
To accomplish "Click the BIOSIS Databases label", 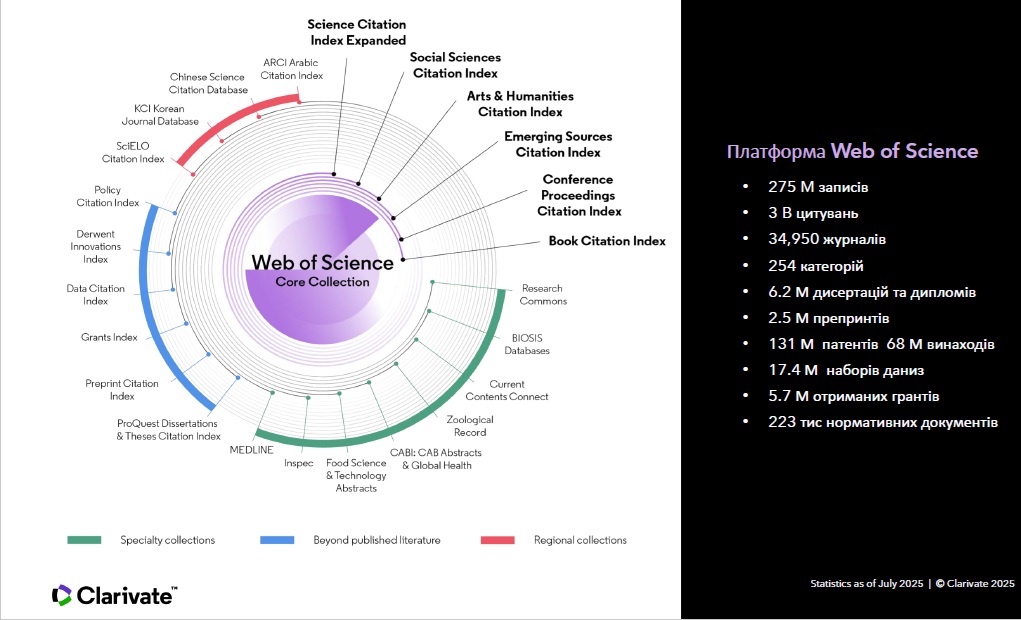I will [x=526, y=344].
